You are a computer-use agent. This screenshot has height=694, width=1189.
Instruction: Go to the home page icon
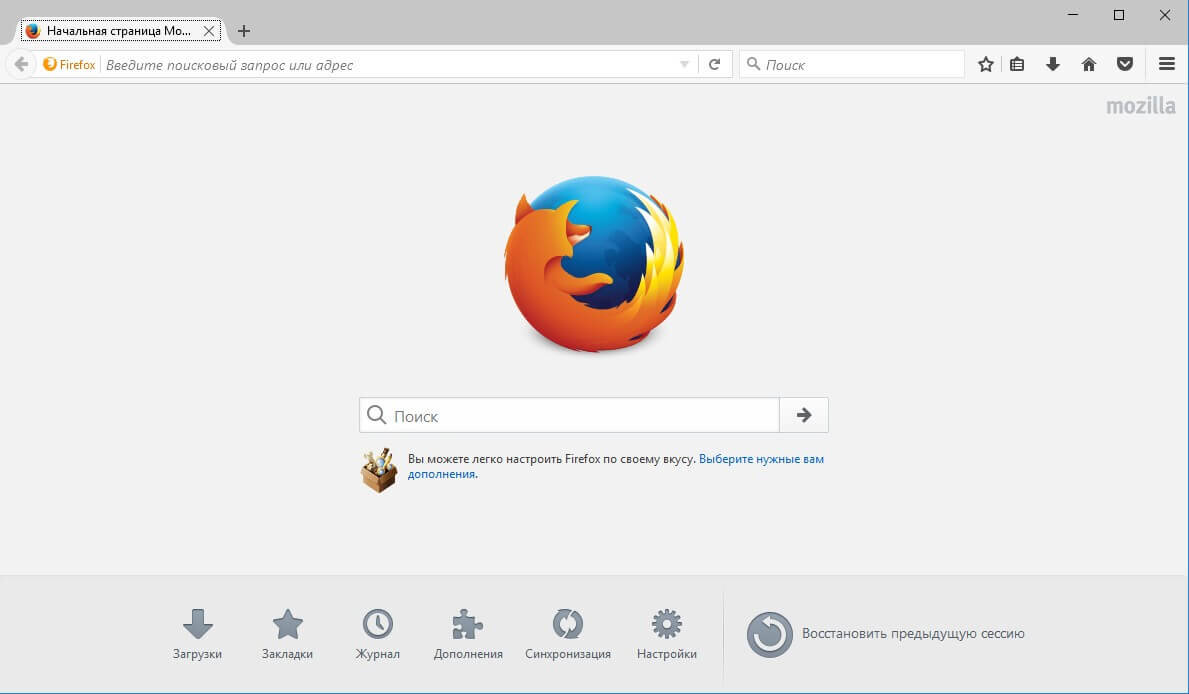click(x=1089, y=64)
